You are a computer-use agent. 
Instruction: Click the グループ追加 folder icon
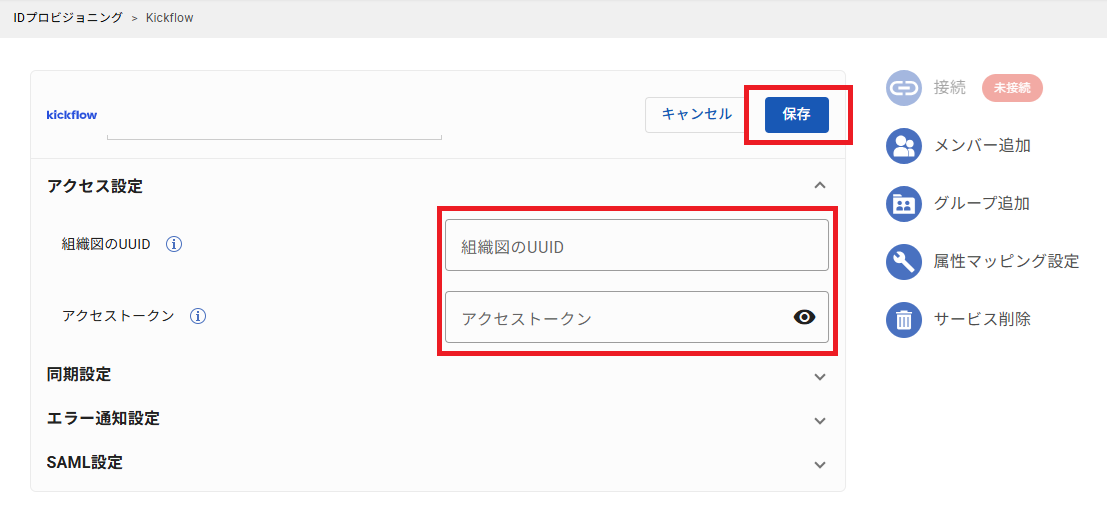pos(904,204)
